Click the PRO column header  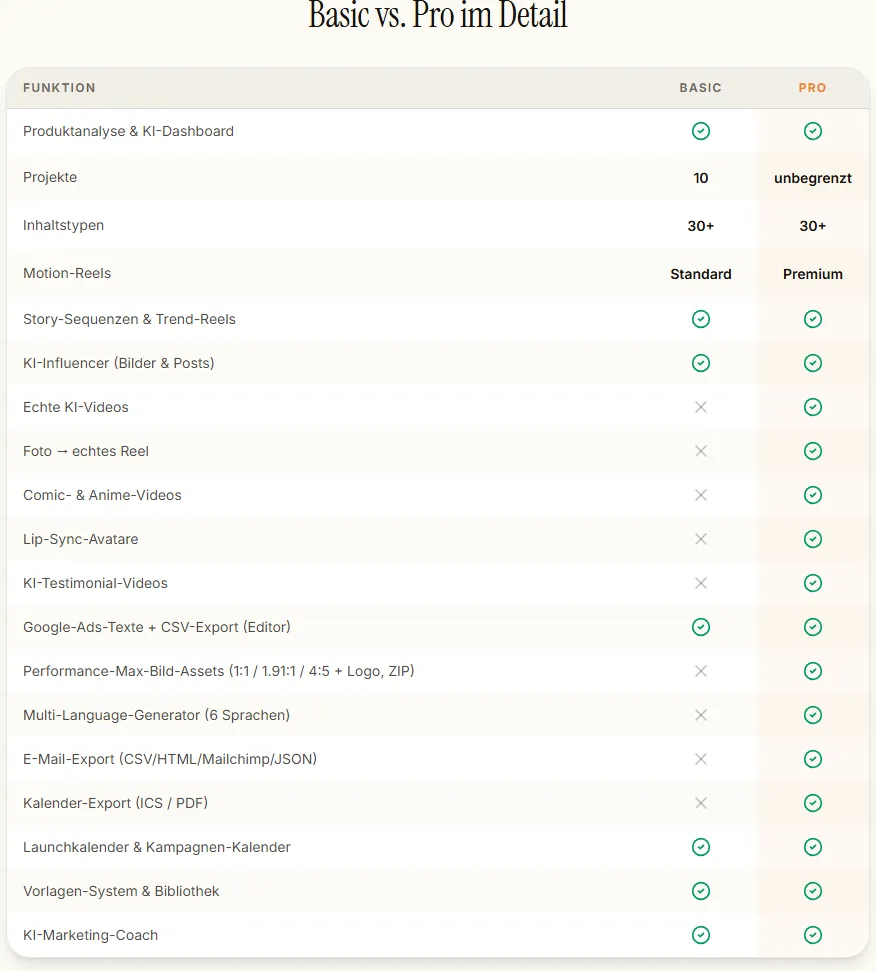tap(813, 88)
